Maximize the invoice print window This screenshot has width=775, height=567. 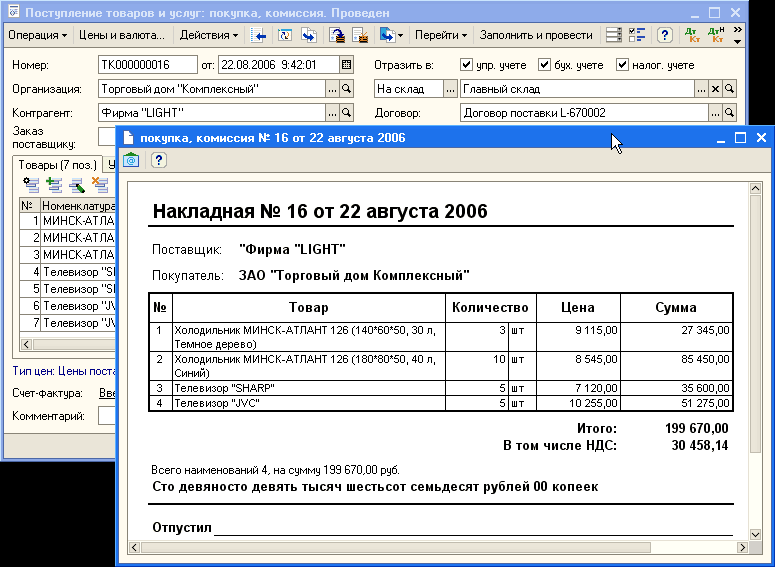click(740, 138)
